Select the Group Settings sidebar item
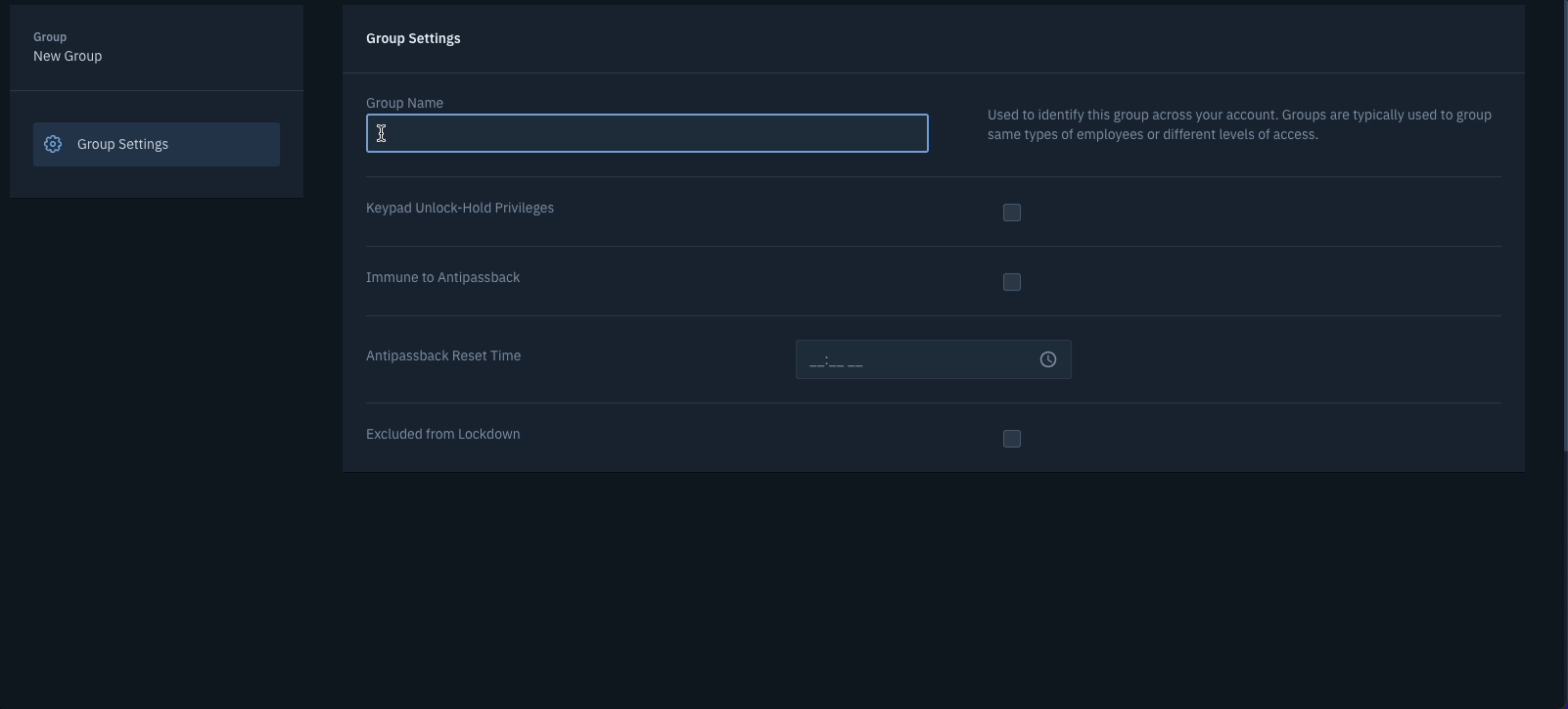The width and height of the screenshot is (1568, 709). [157, 144]
